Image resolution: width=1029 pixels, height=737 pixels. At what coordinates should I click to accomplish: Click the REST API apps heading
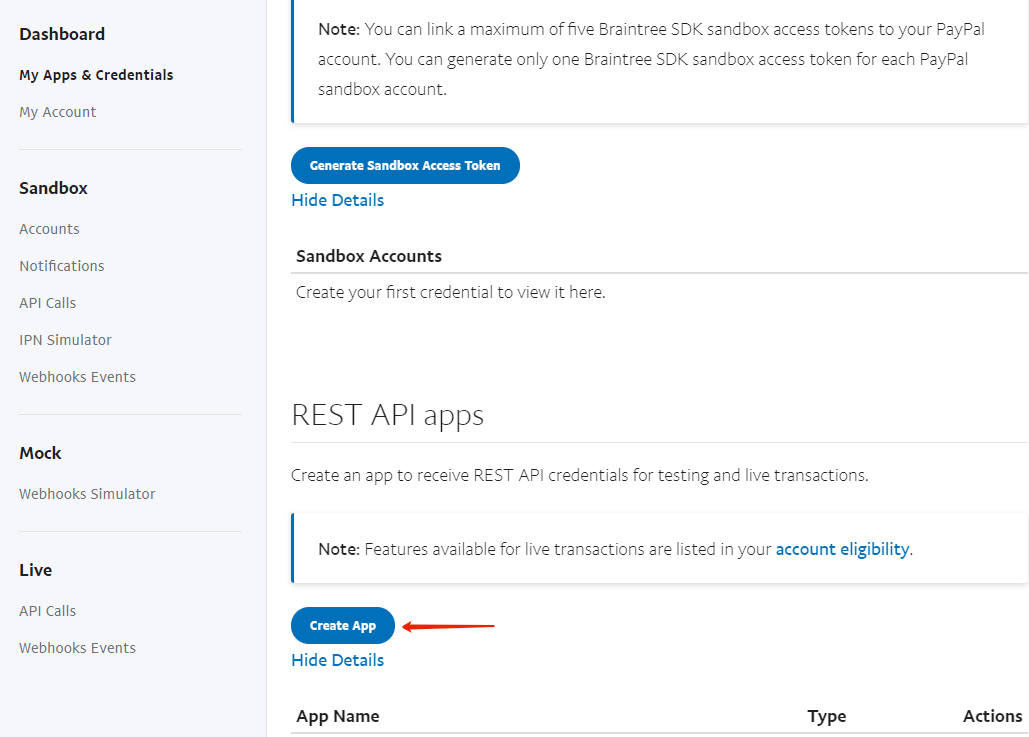click(x=387, y=415)
